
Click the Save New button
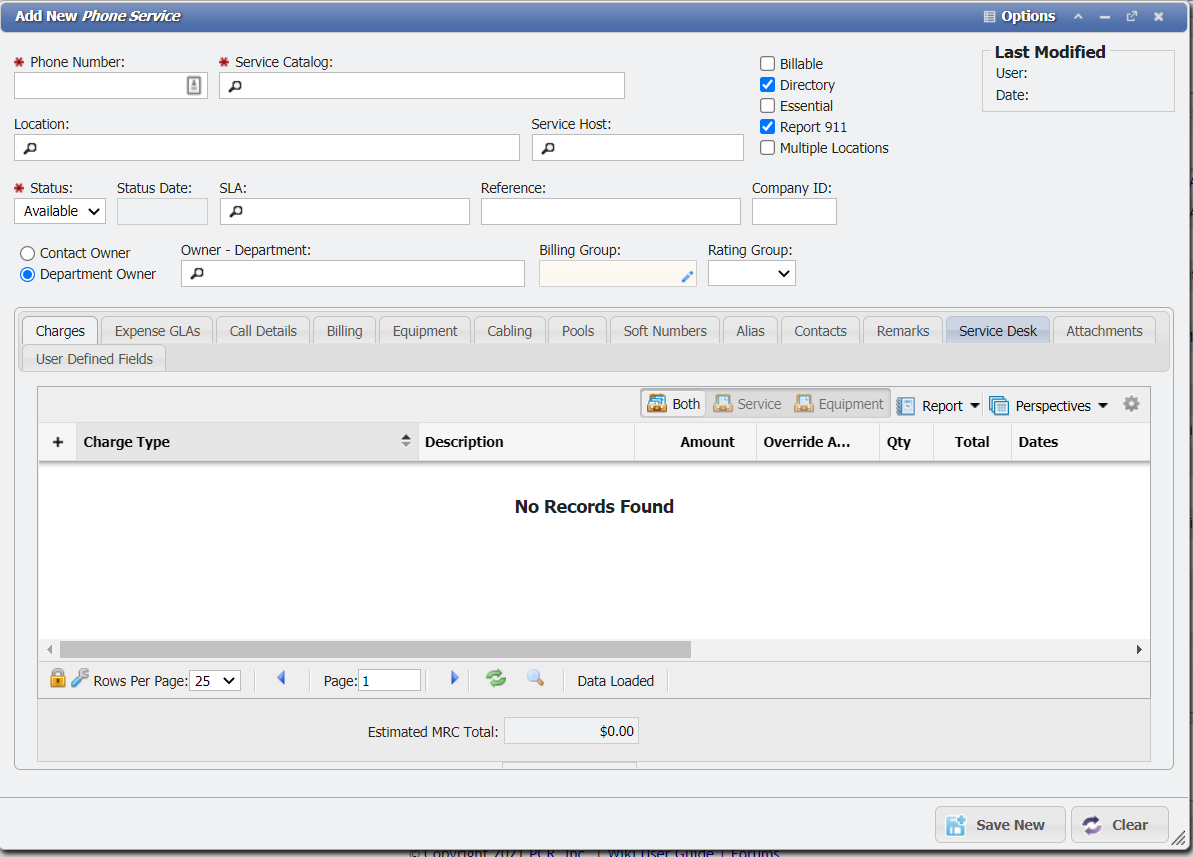1000,824
